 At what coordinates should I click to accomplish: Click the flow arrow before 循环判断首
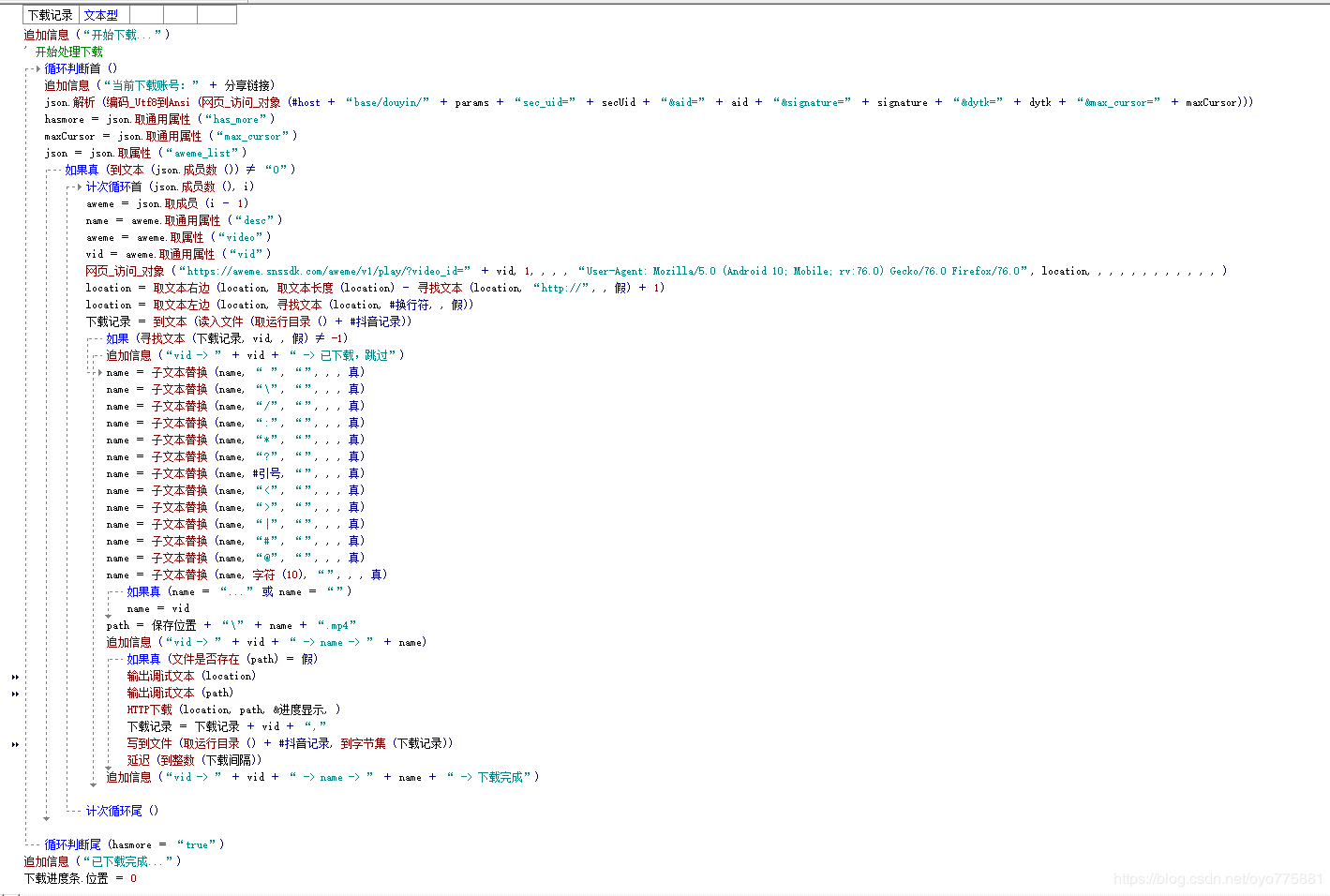[37, 68]
